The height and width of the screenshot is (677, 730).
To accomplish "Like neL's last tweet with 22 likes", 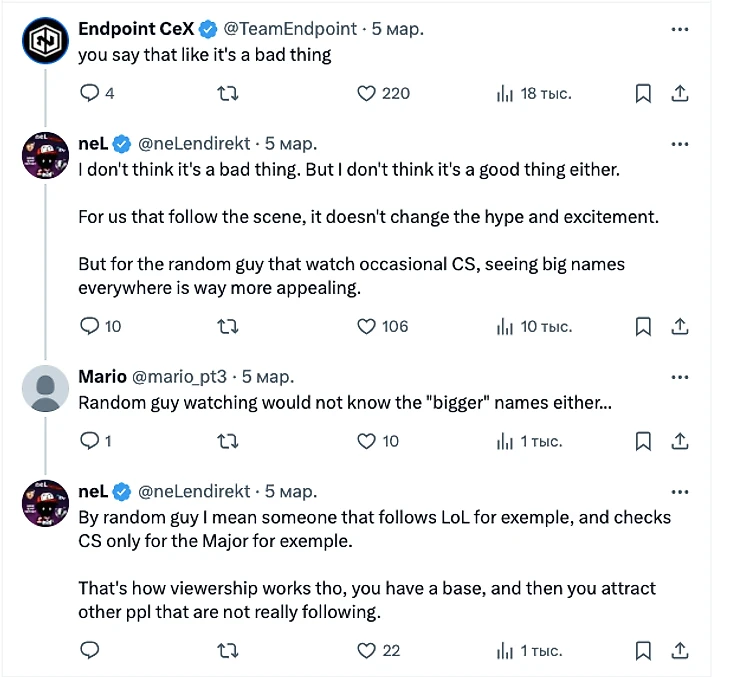I will pos(366,650).
